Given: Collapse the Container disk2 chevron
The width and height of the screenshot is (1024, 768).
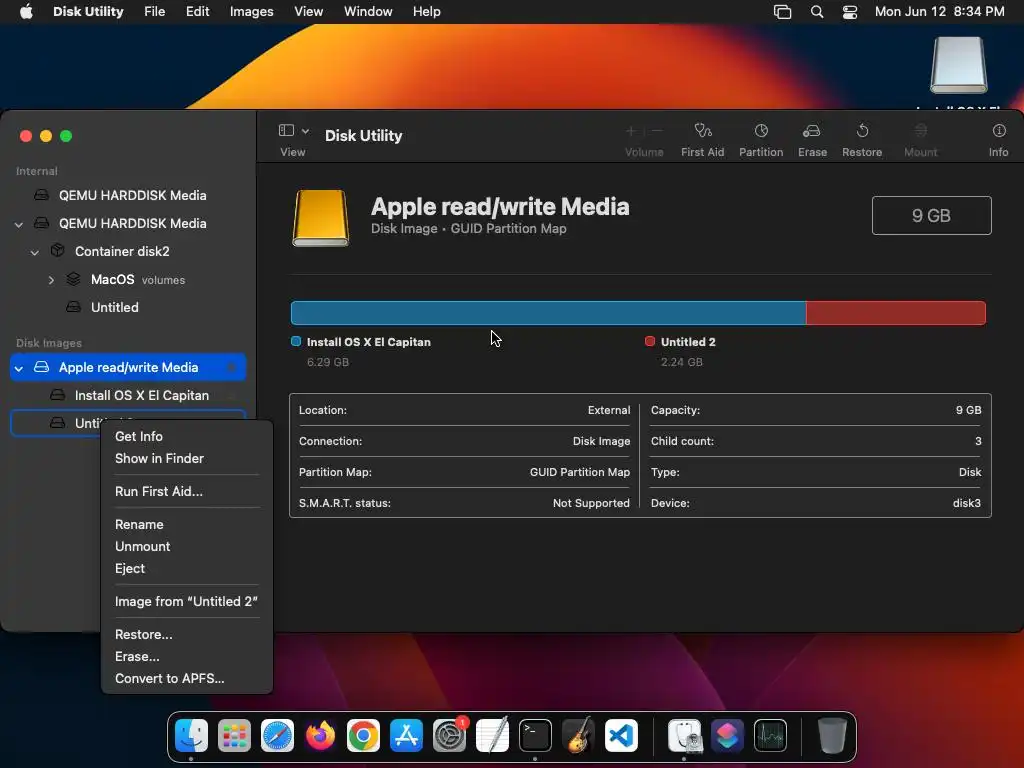Looking at the screenshot, I should [x=35, y=252].
